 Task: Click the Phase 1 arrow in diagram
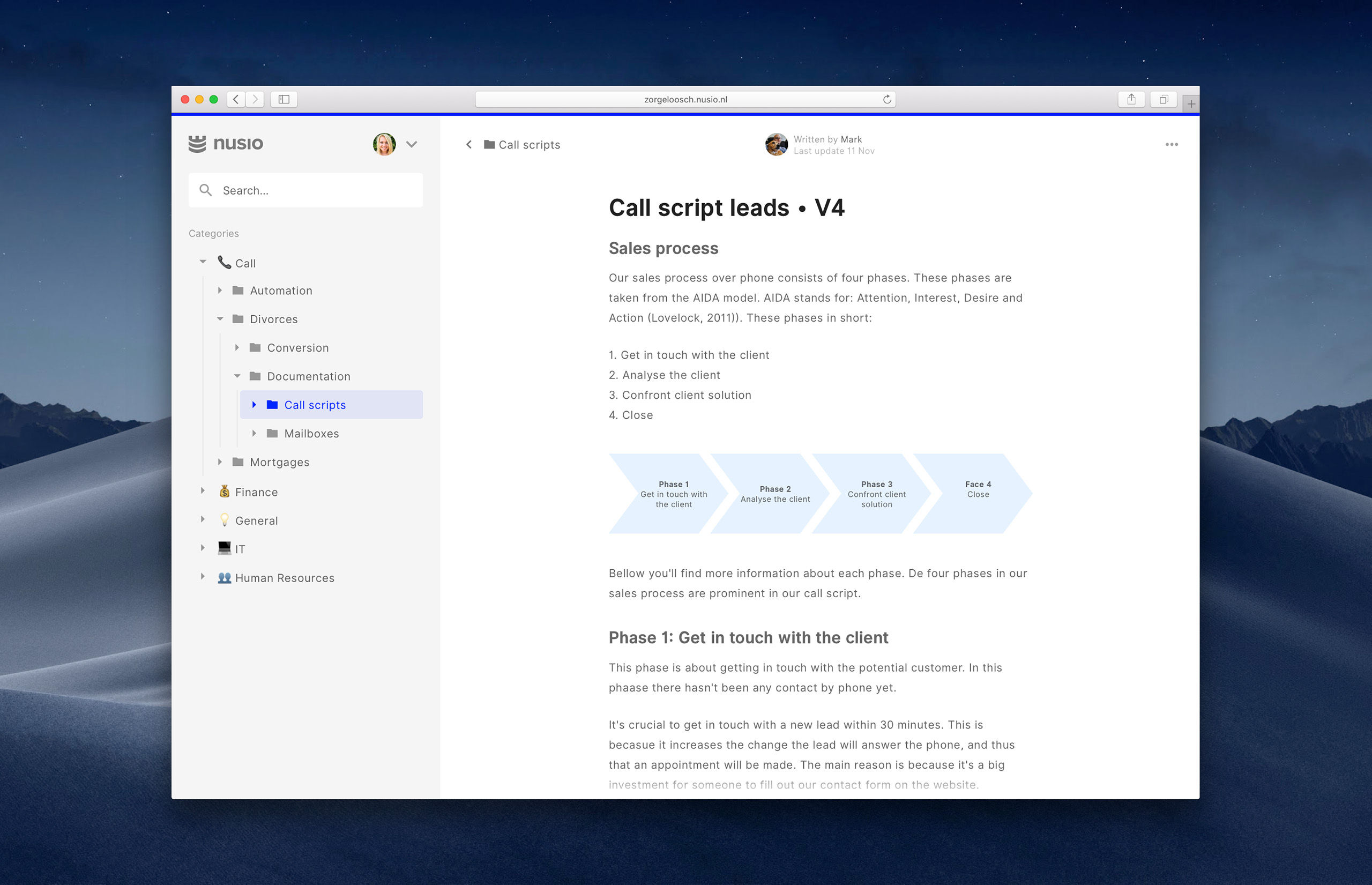coord(668,494)
